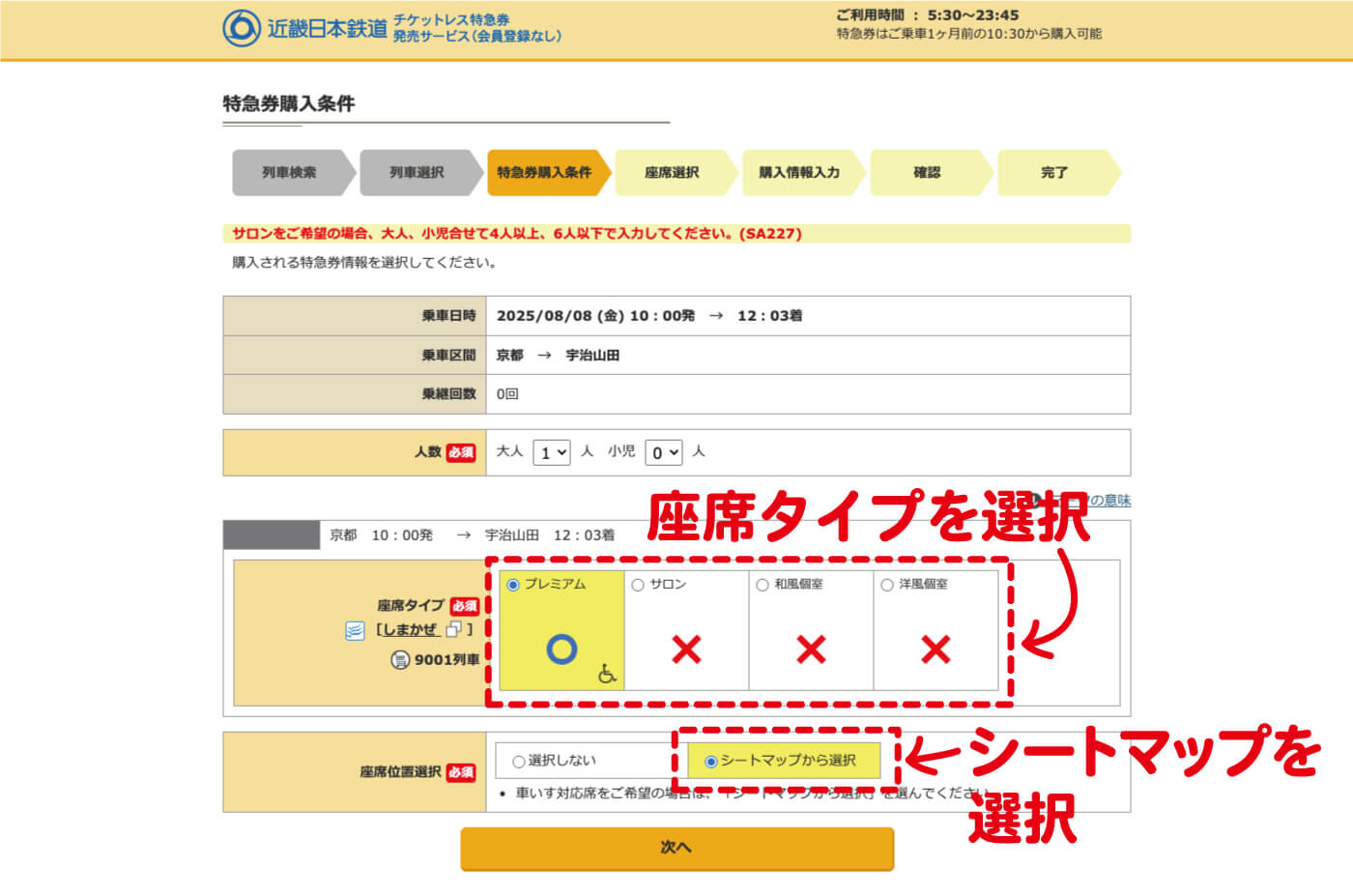Open the 小児 passenger count dropdown
This screenshot has width=1353, height=896.
click(663, 451)
